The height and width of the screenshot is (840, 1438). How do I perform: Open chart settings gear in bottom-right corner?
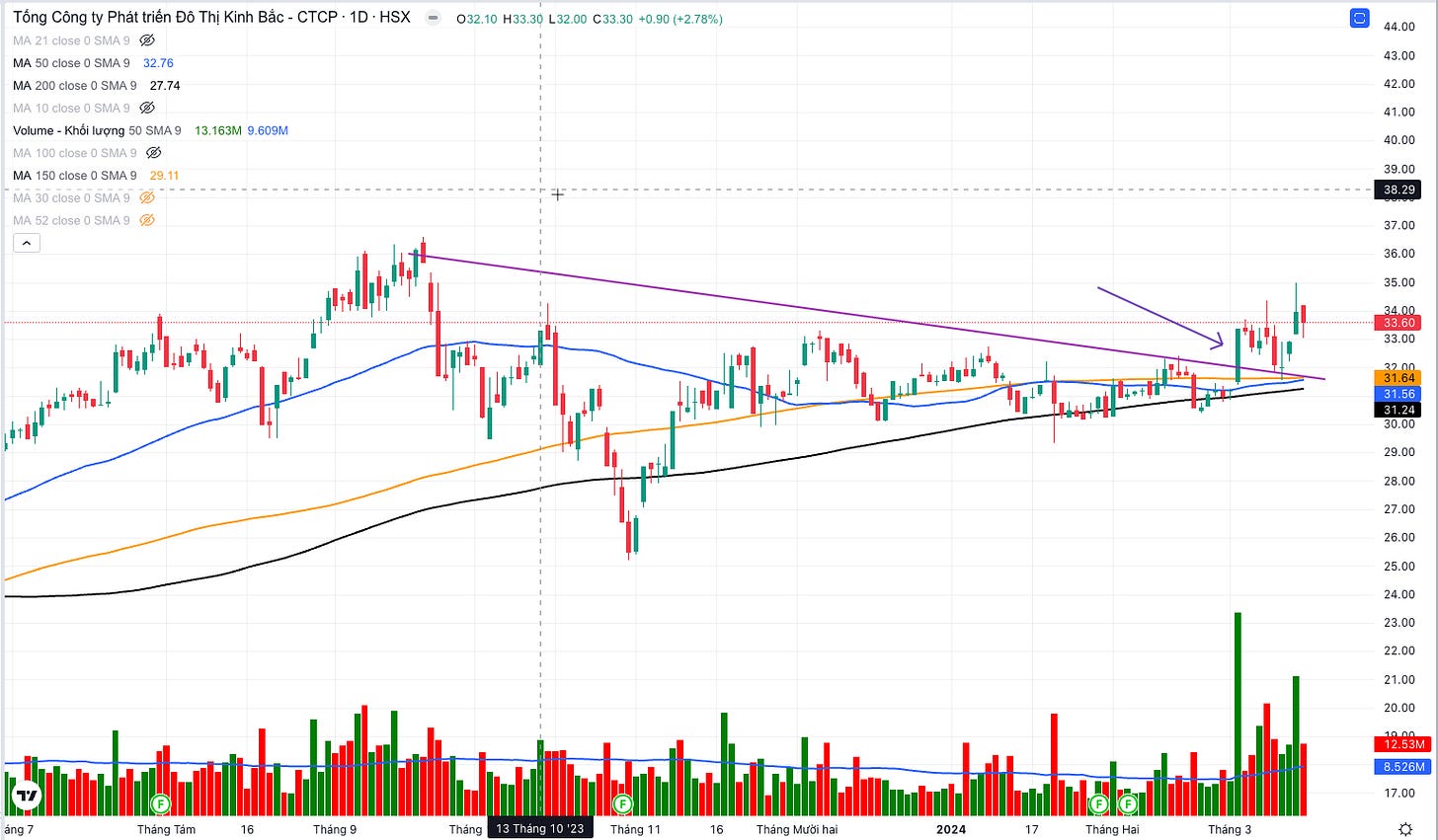[x=1405, y=829]
